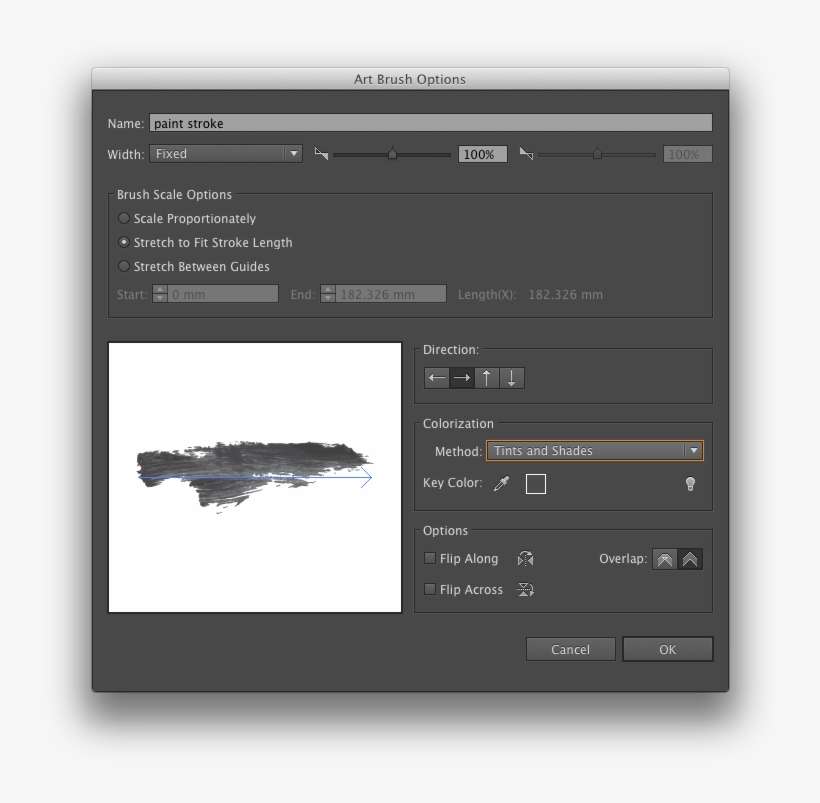Image resolution: width=820 pixels, height=803 pixels.
Task: Dismiss the dialog with Cancel
Action: pos(570,649)
